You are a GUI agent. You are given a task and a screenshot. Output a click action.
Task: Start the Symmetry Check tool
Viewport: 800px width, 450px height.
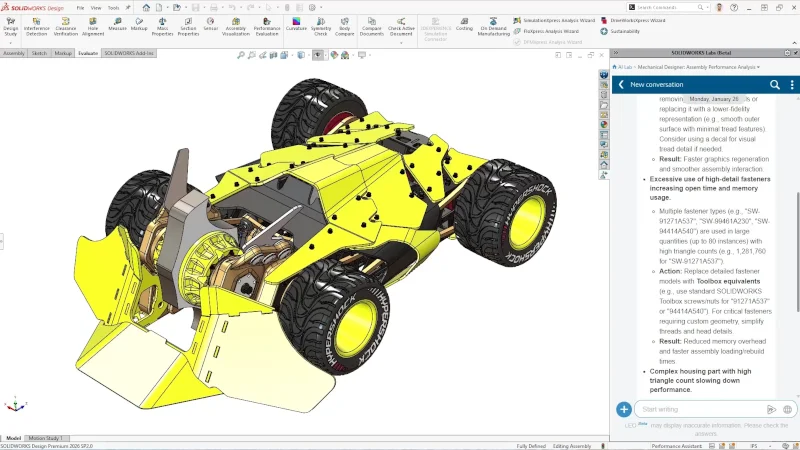321,24
